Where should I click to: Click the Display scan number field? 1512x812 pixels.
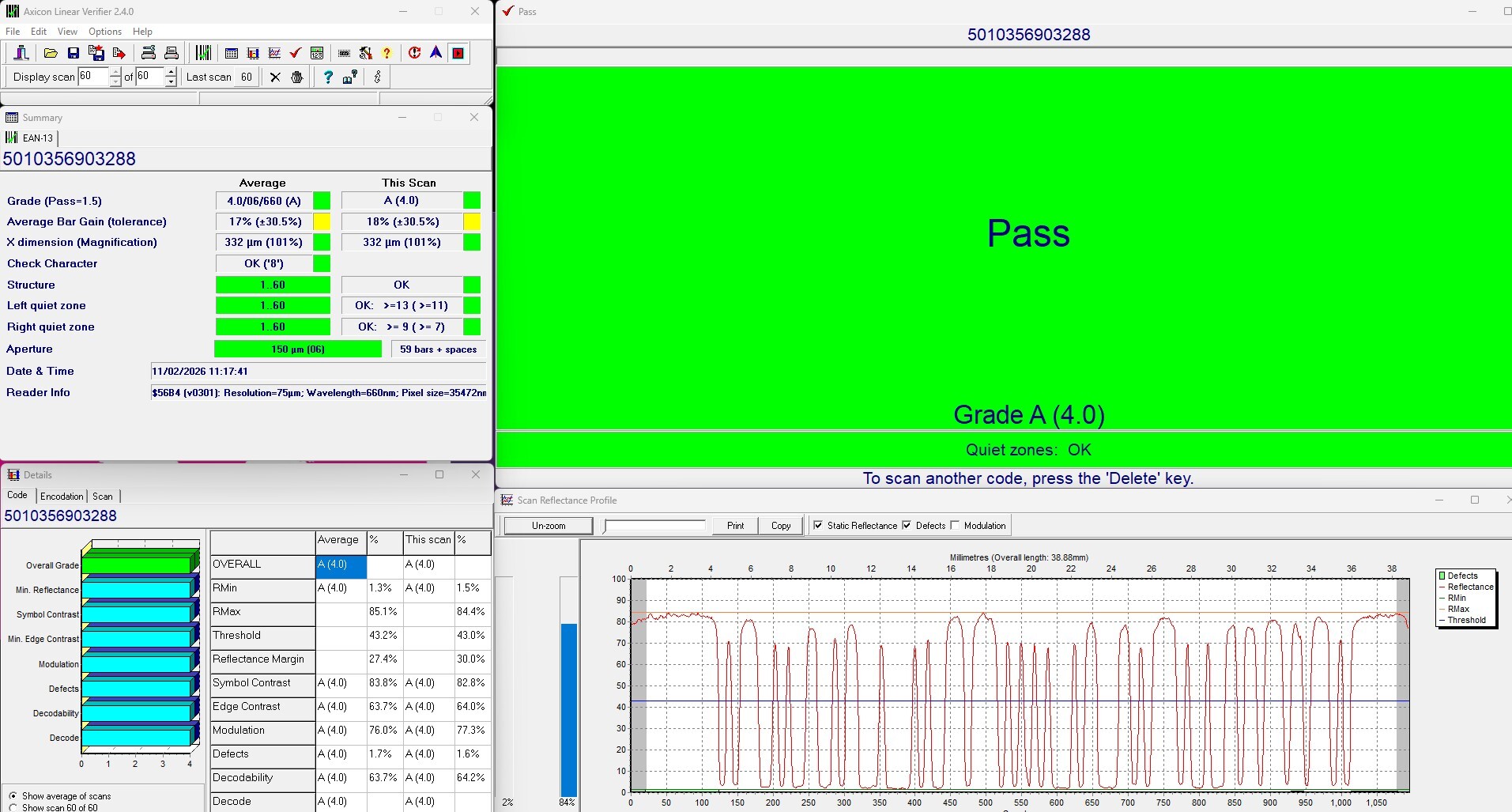(92, 76)
